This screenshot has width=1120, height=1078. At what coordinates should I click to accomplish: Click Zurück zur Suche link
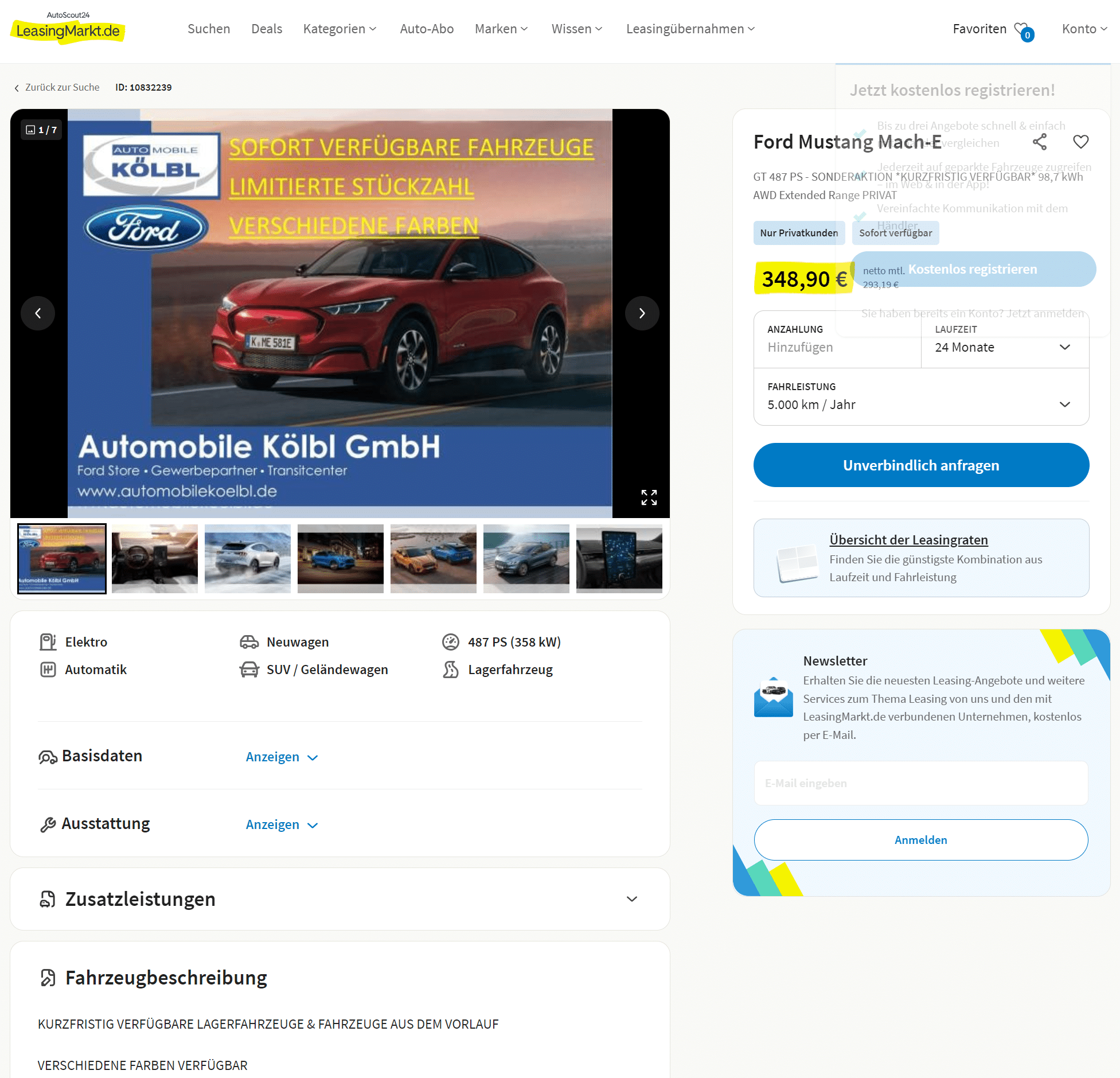tap(62, 87)
